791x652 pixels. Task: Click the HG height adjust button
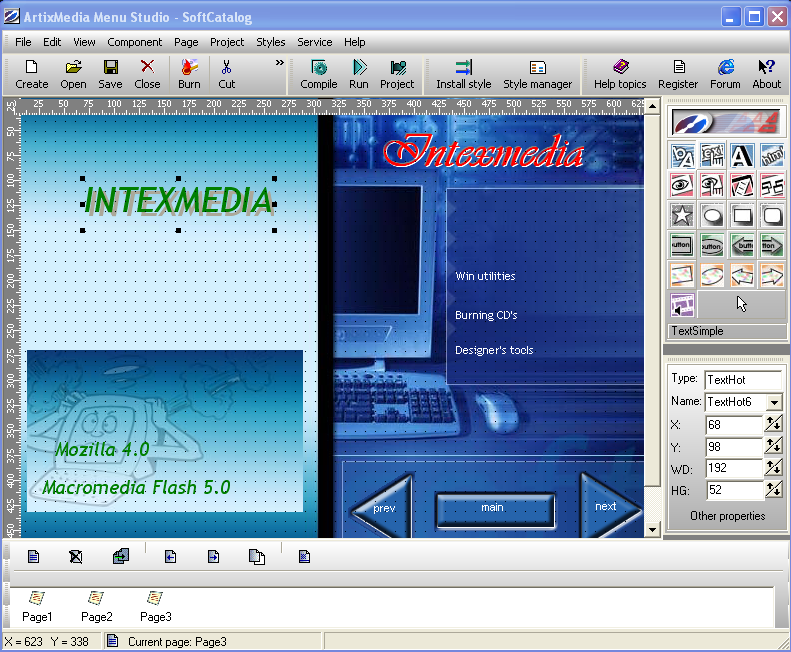point(774,490)
